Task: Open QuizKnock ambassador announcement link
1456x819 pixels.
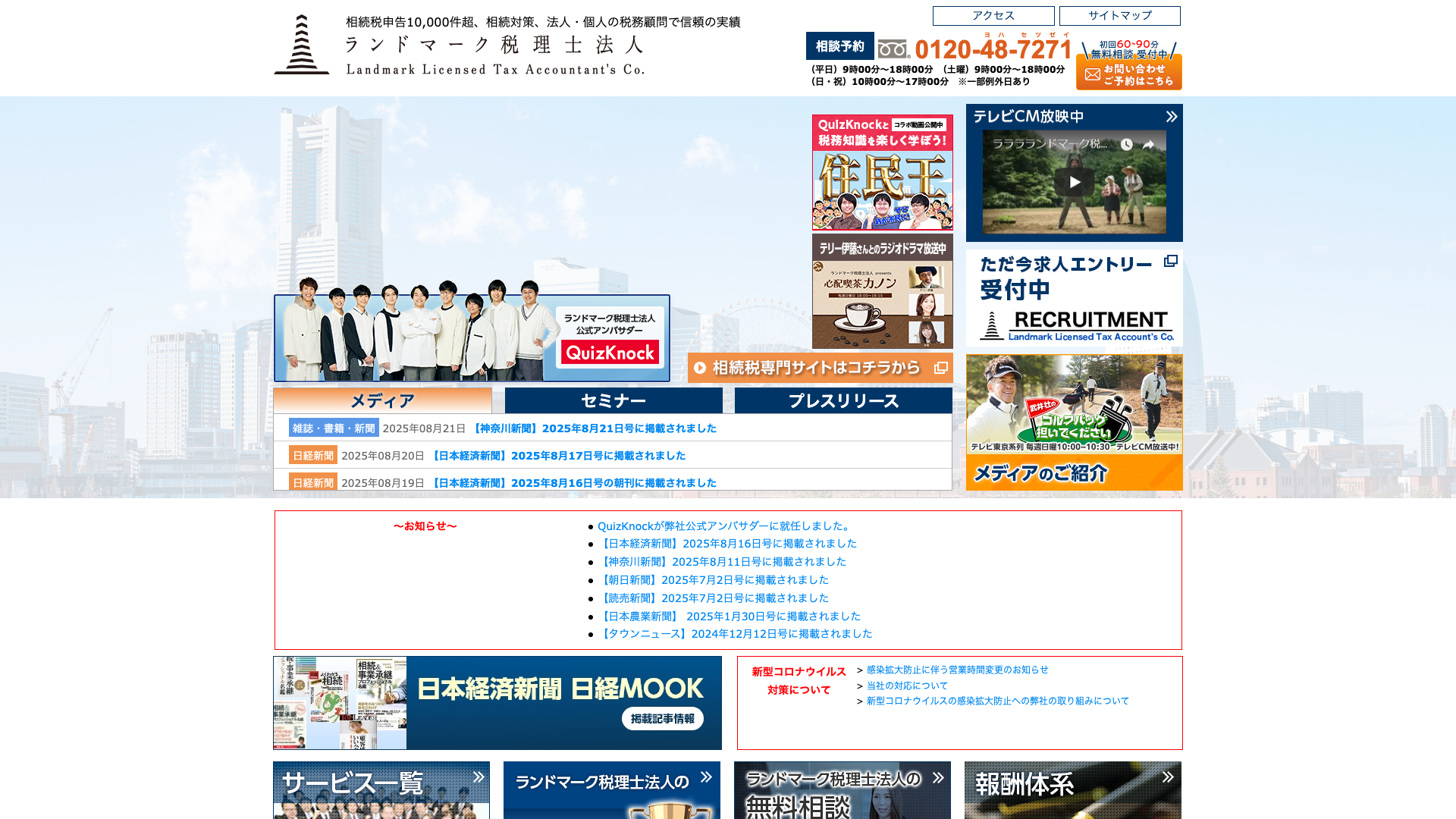Action: (x=724, y=526)
